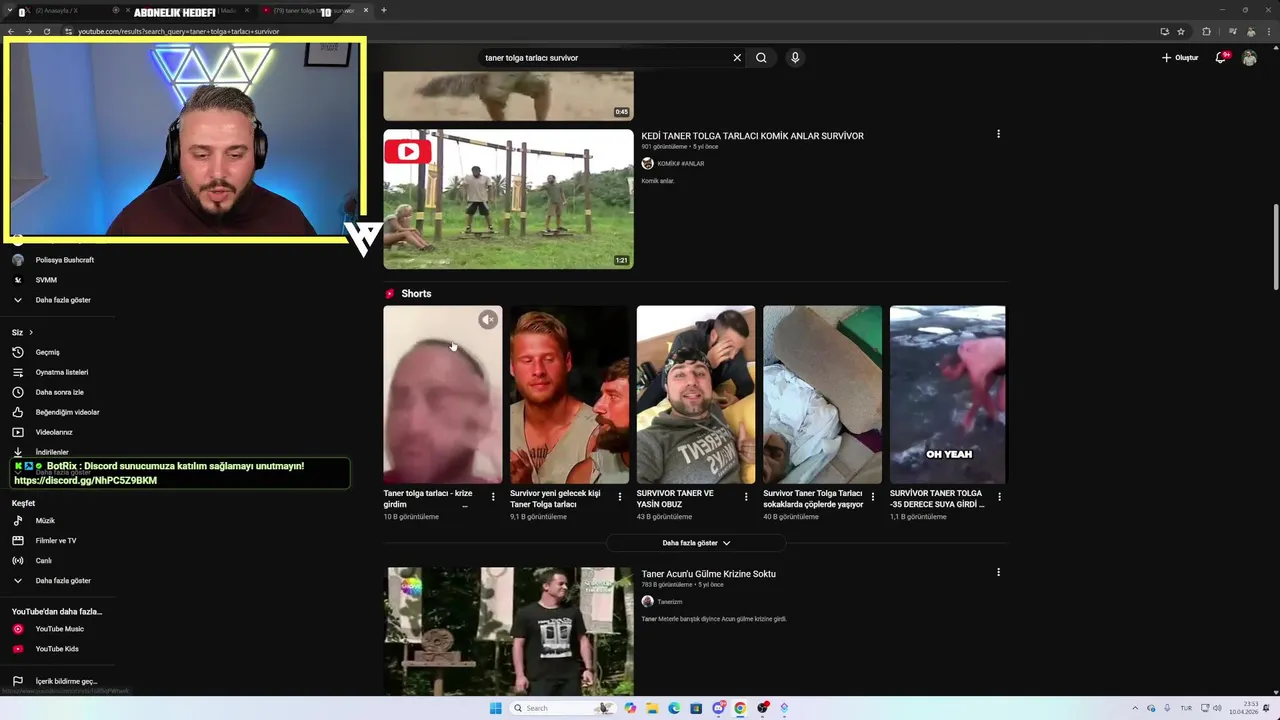Open the OH YEAH icy water short
1280x720 pixels.
tap(947, 394)
